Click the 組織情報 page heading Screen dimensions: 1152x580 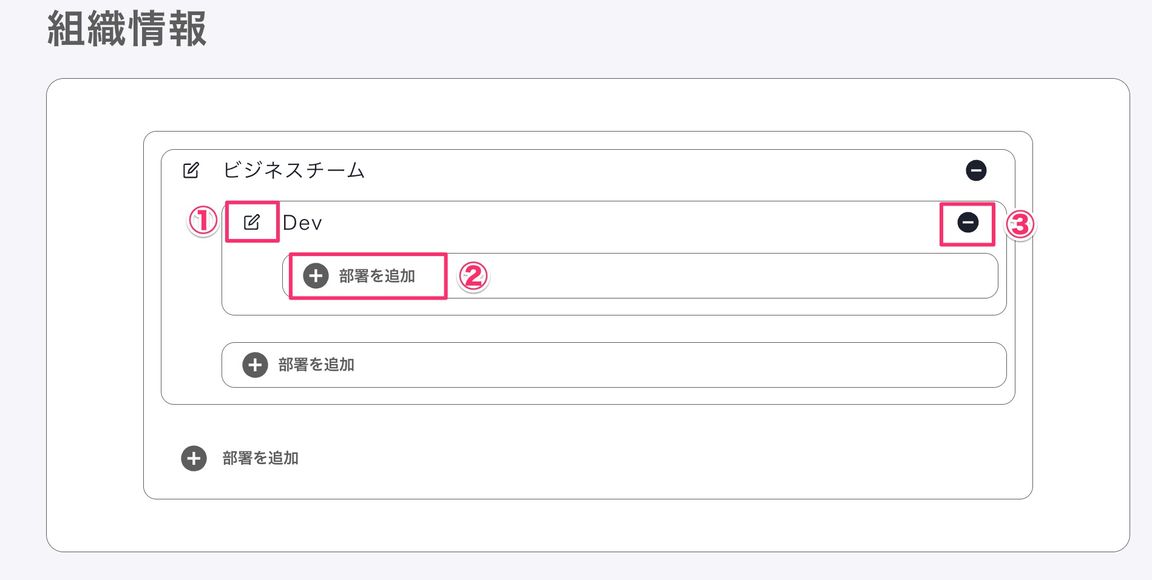(x=126, y=30)
